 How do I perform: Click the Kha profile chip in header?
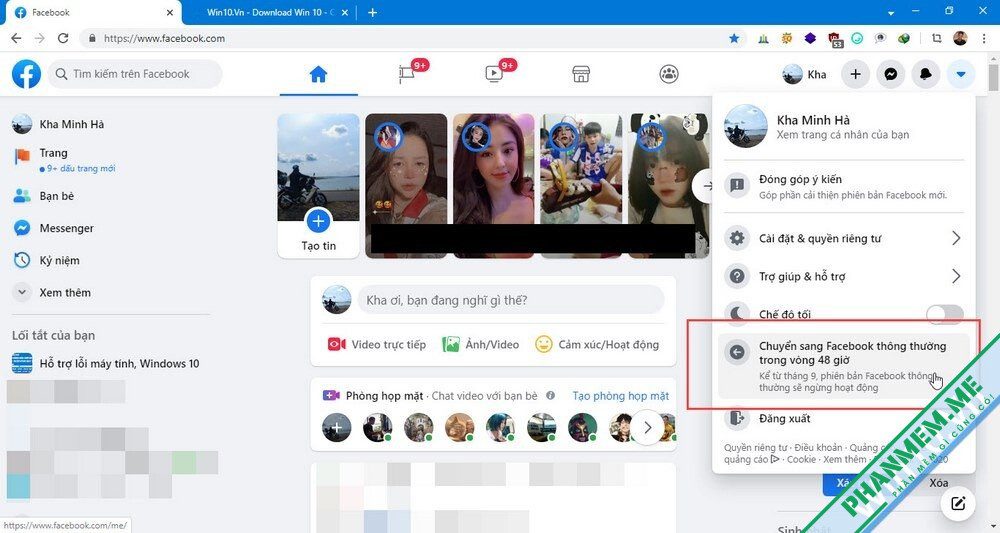805,75
